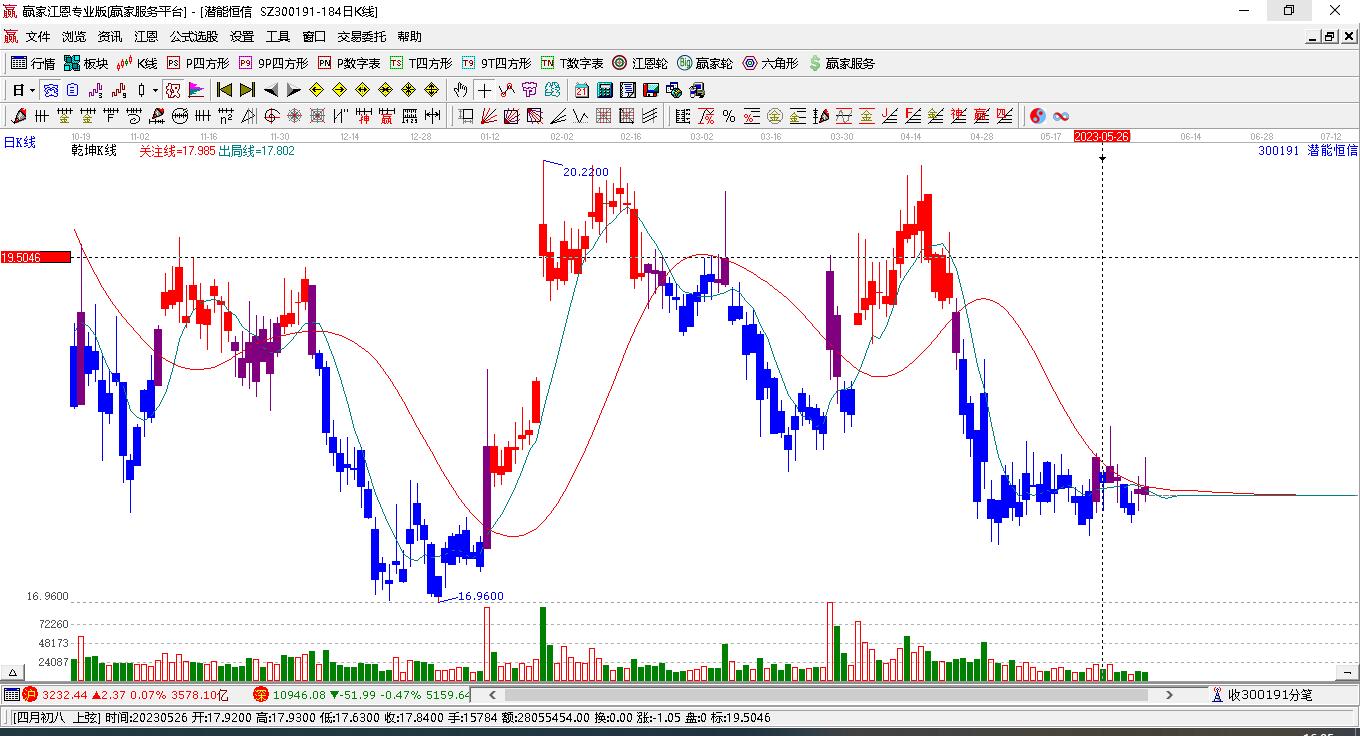Click the horizontal scrollbar left arrow
1360x736 pixels.
click(492, 694)
